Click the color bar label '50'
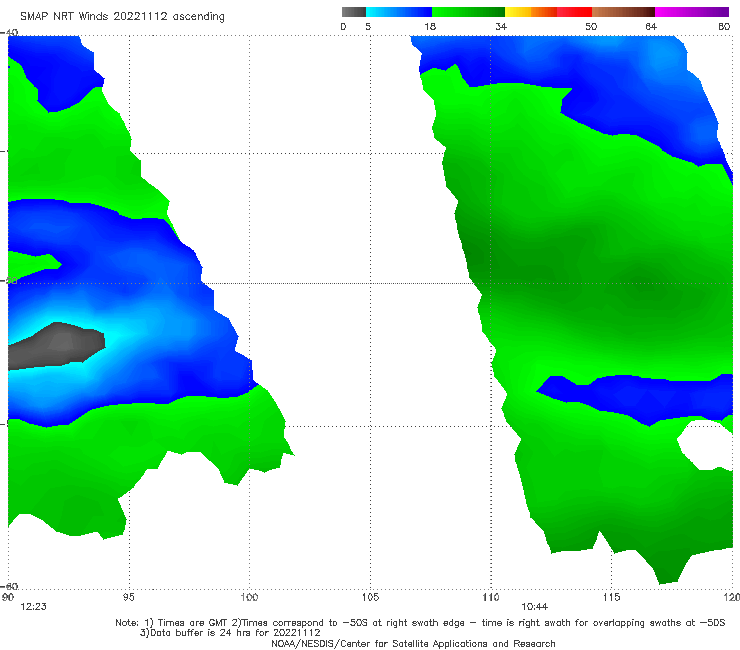The image size is (740, 650). pyautogui.click(x=591, y=26)
